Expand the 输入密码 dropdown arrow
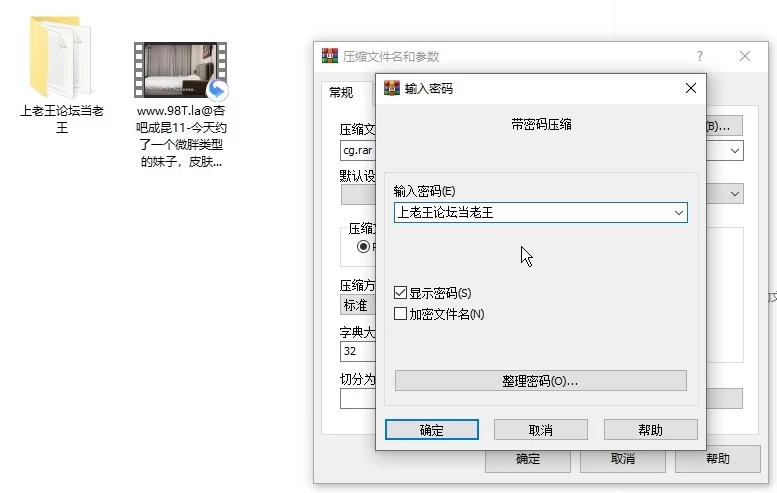 tap(679, 212)
